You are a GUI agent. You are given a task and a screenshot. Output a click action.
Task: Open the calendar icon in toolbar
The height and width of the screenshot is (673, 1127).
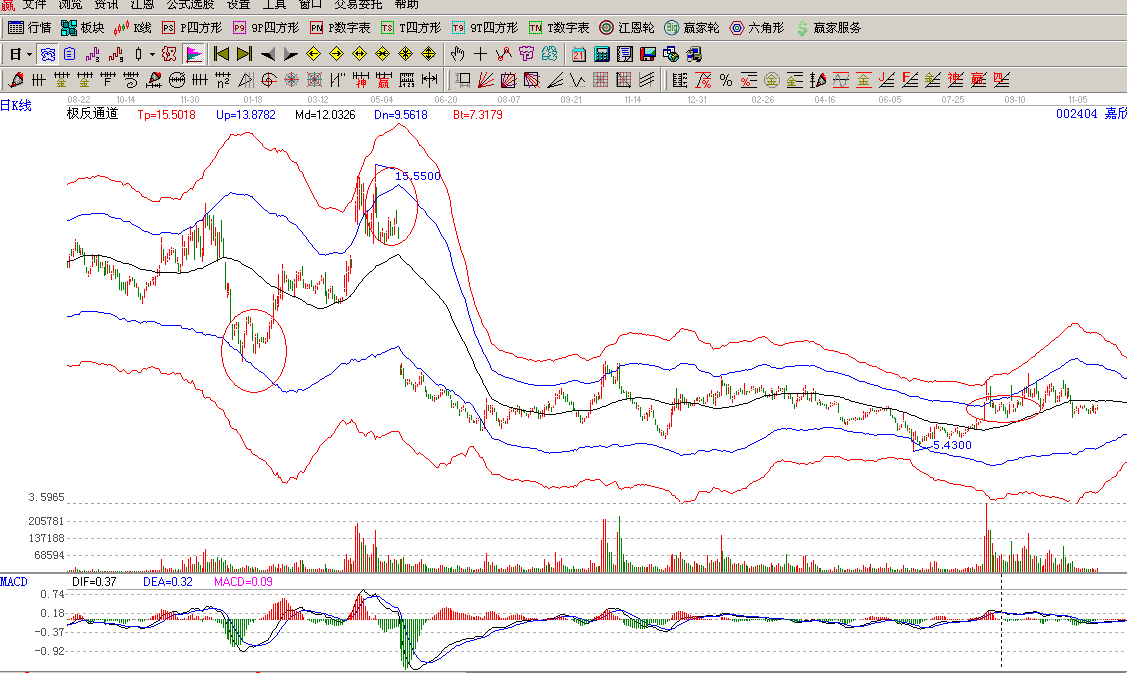(x=579, y=54)
